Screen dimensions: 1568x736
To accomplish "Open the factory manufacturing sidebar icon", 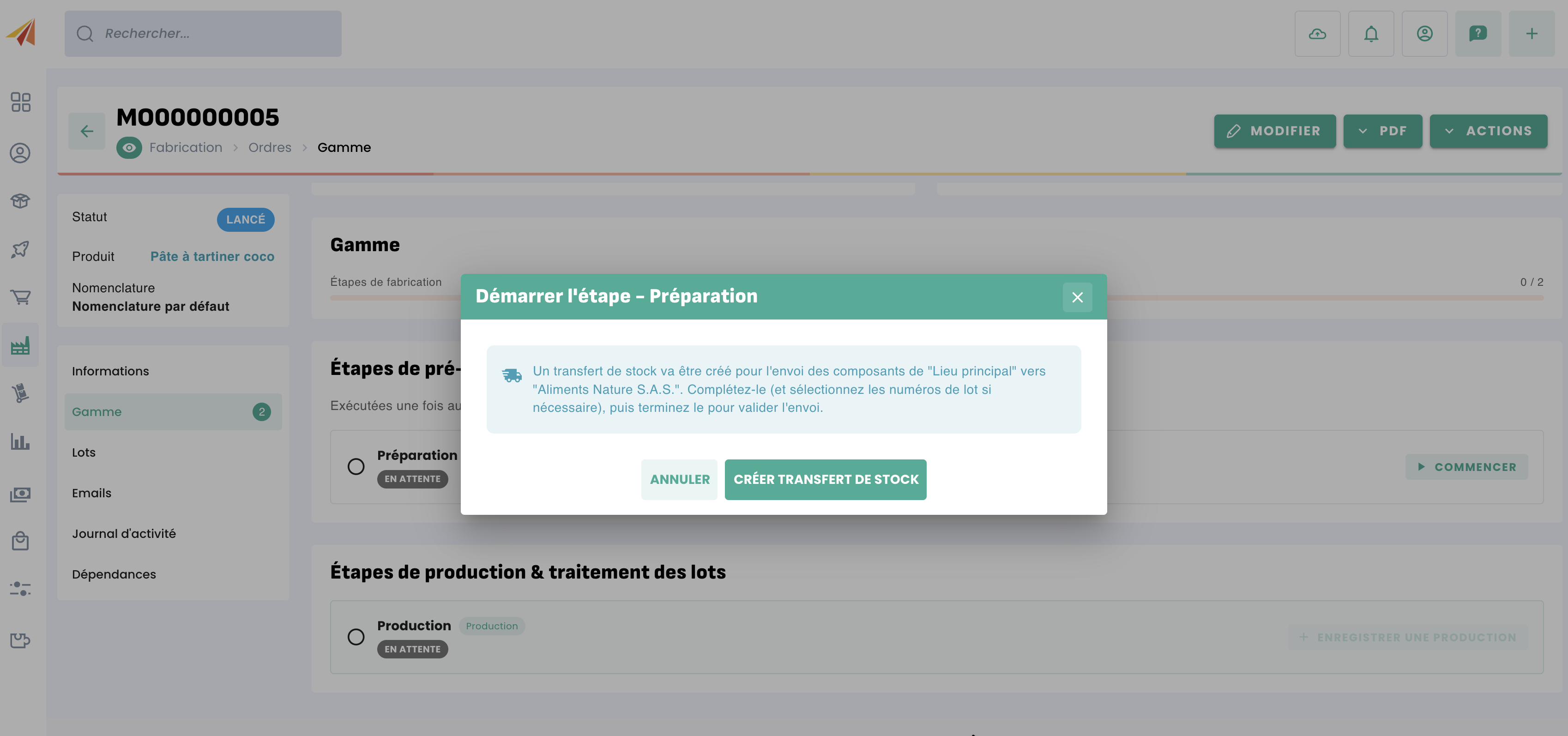I will tap(21, 346).
